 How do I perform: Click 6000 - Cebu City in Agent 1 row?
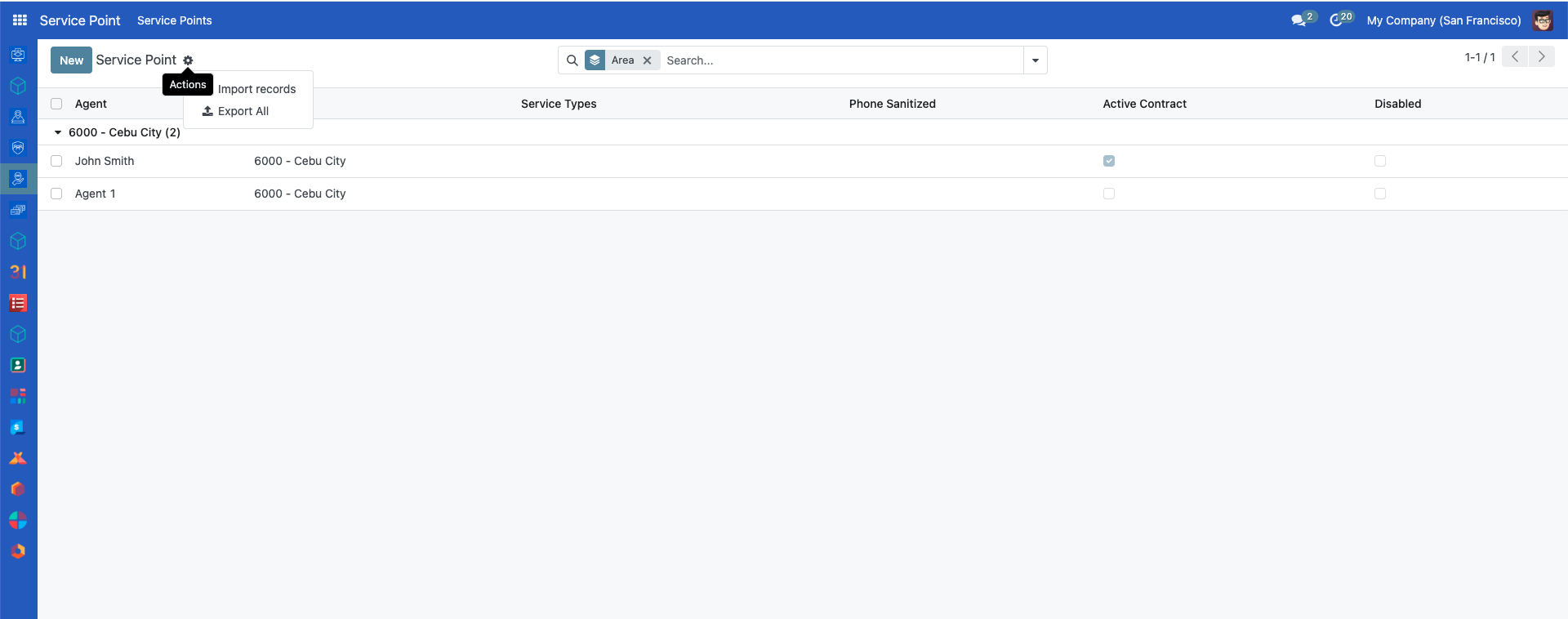(x=300, y=194)
